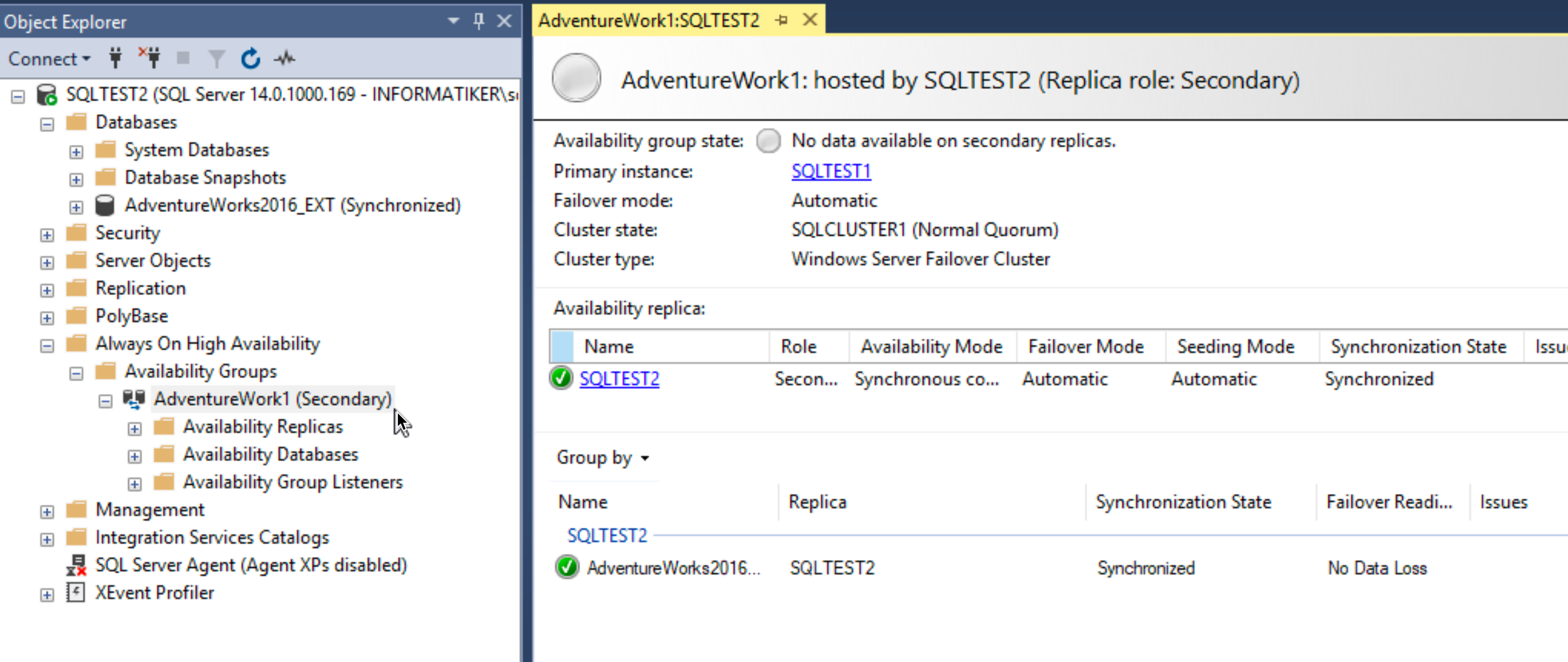Image resolution: width=1568 pixels, height=662 pixels.
Task: Expand the Database Snapshots folder
Action: (x=76, y=180)
